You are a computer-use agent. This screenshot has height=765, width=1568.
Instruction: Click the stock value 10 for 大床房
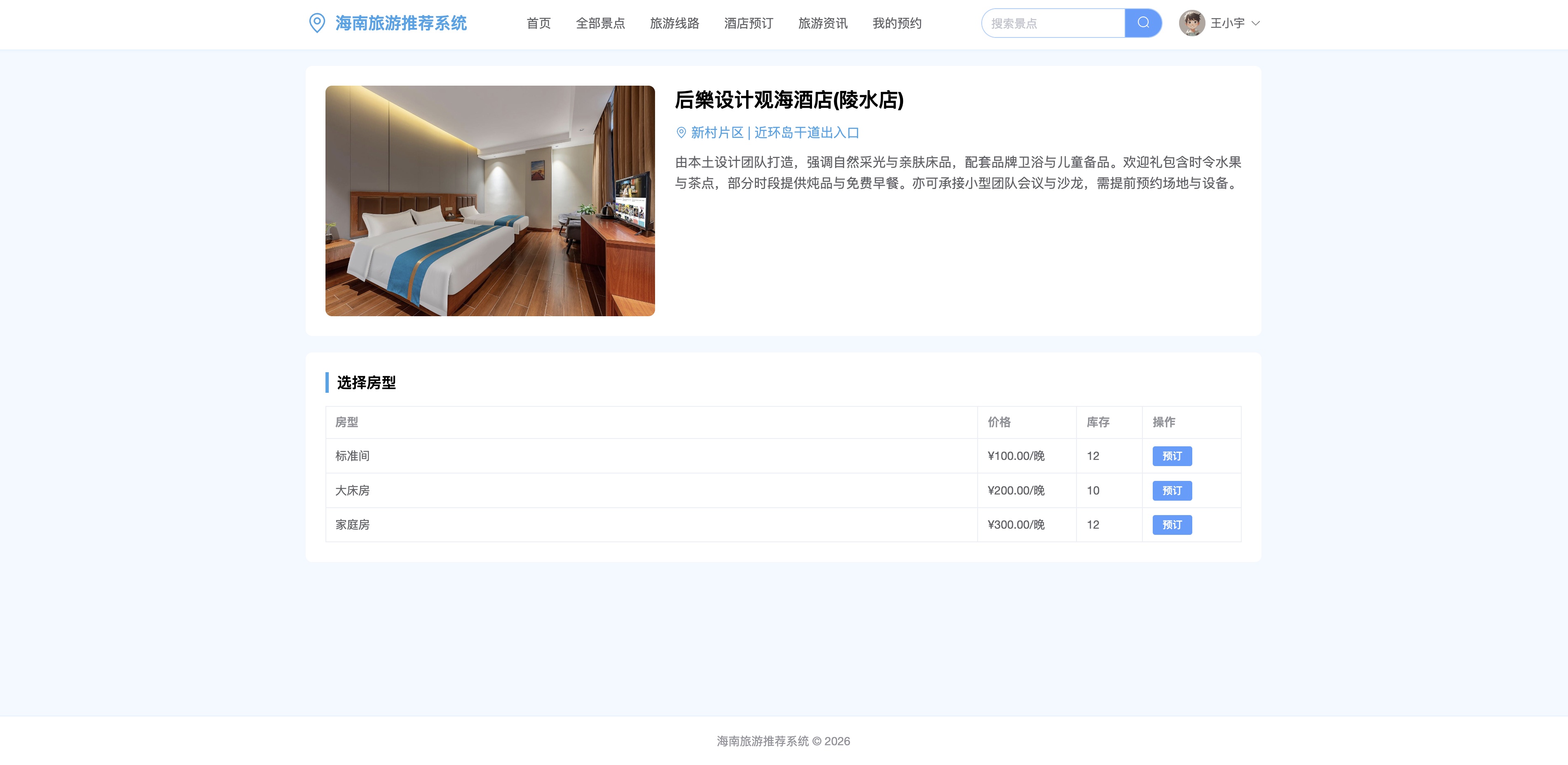pyautogui.click(x=1093, y=491)
